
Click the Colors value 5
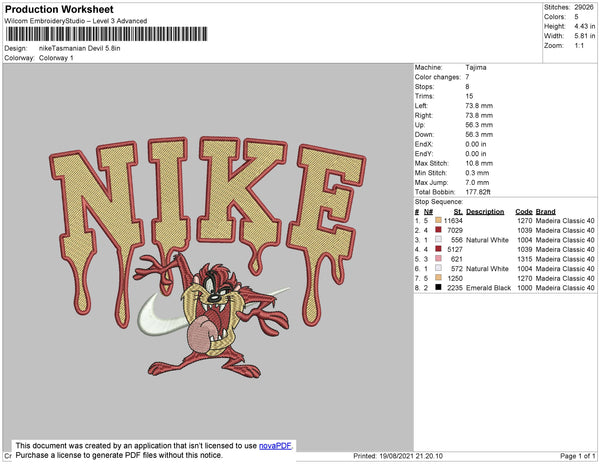coord(576,17)
